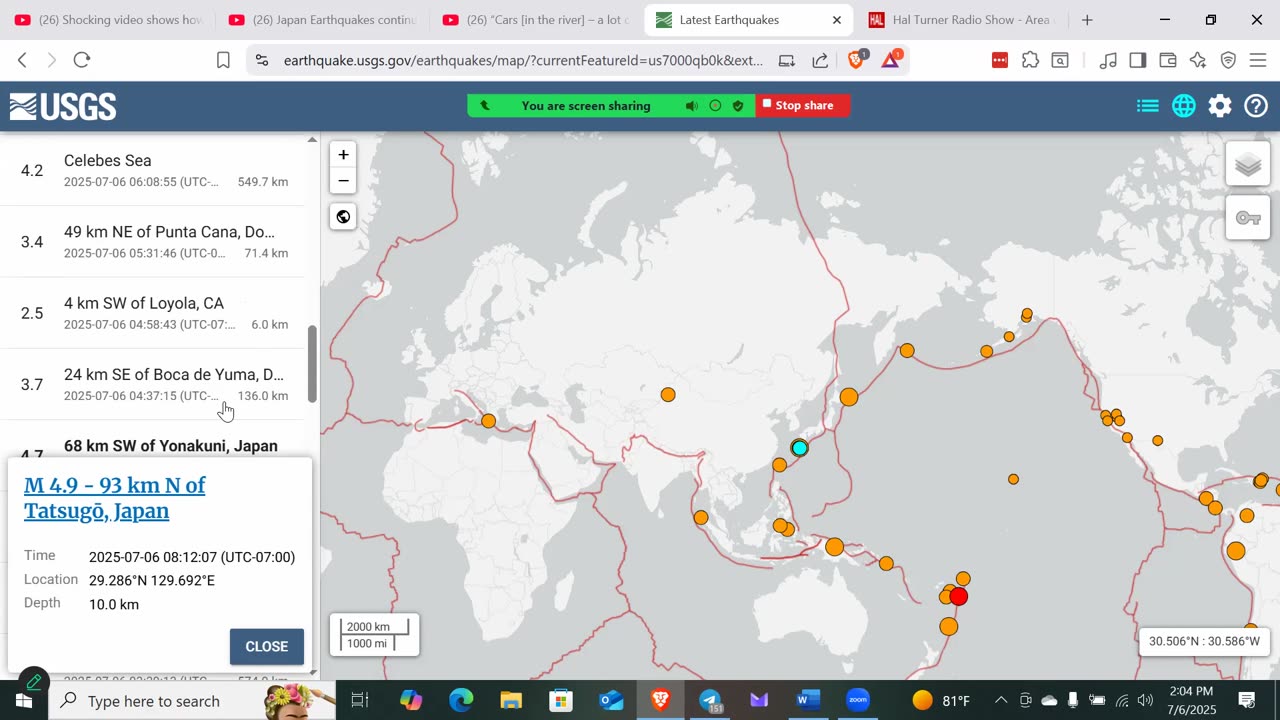Reload the current page
Viewport: 1280px width, 720px height.
(x=82, y=60)
